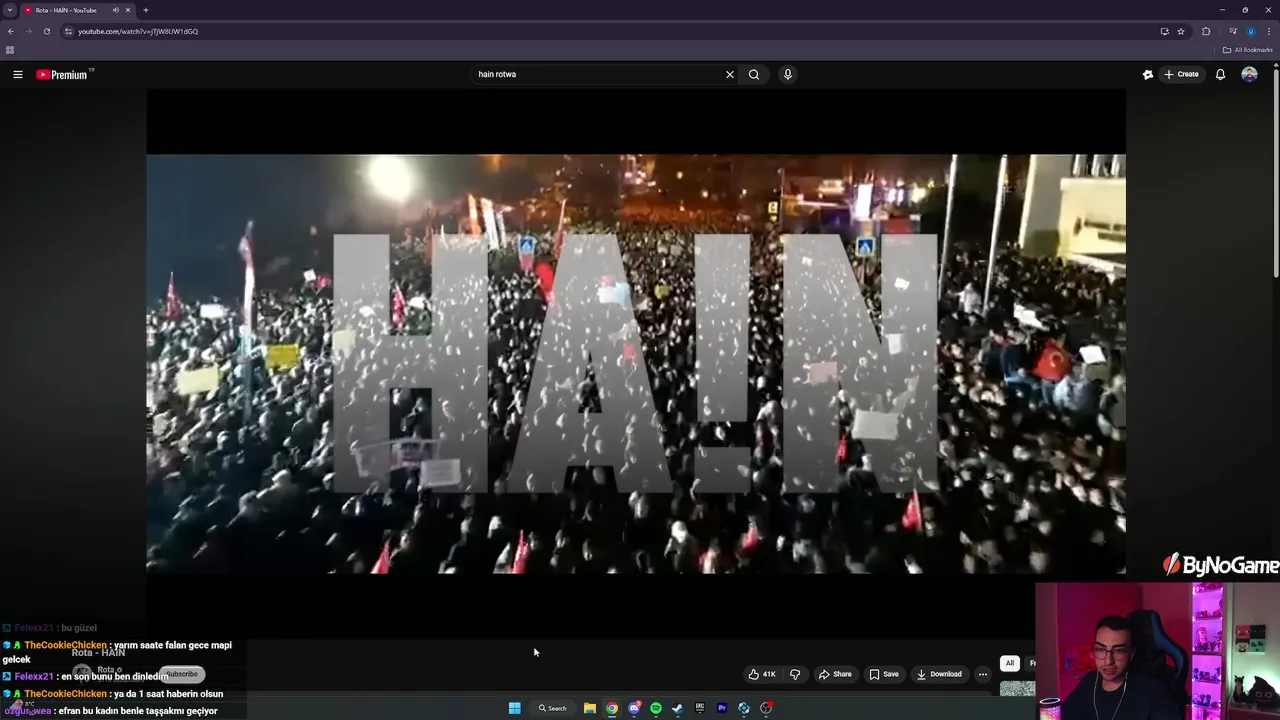Open YouTube notifications bell

pyautogui.click(x=1220, y=74)
